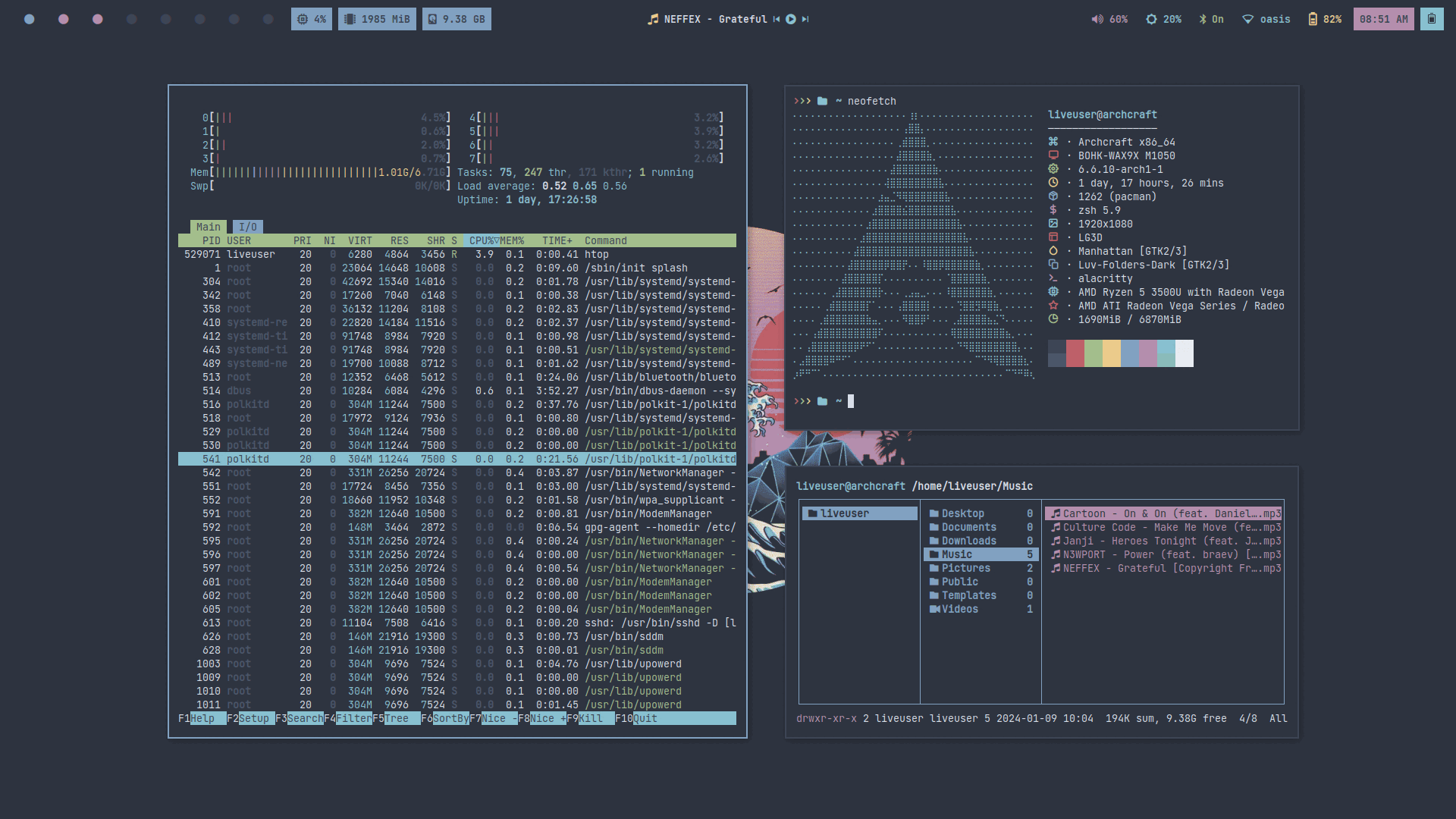Select the Main tab in htop
The image size is (1456, 819).
coord(208,227)
